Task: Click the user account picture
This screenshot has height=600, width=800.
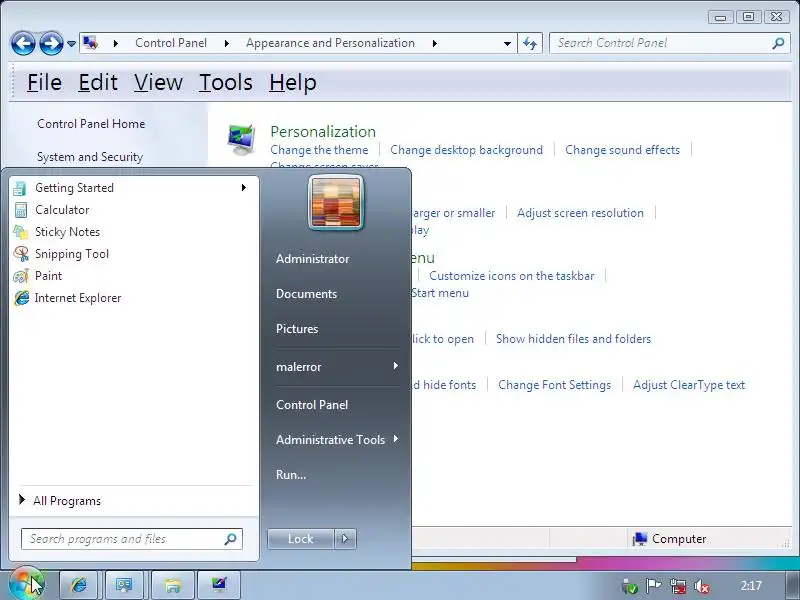Action: pyautogui.click(x=335, y=203)
